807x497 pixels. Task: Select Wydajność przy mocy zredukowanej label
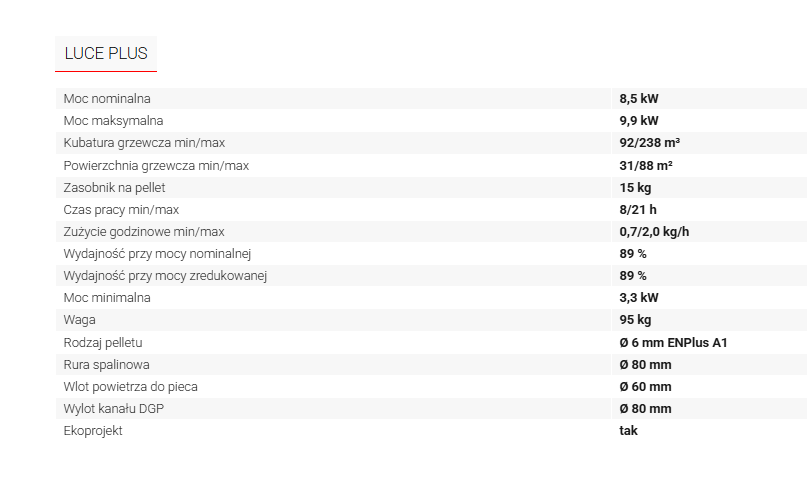[x=165, y=276]
